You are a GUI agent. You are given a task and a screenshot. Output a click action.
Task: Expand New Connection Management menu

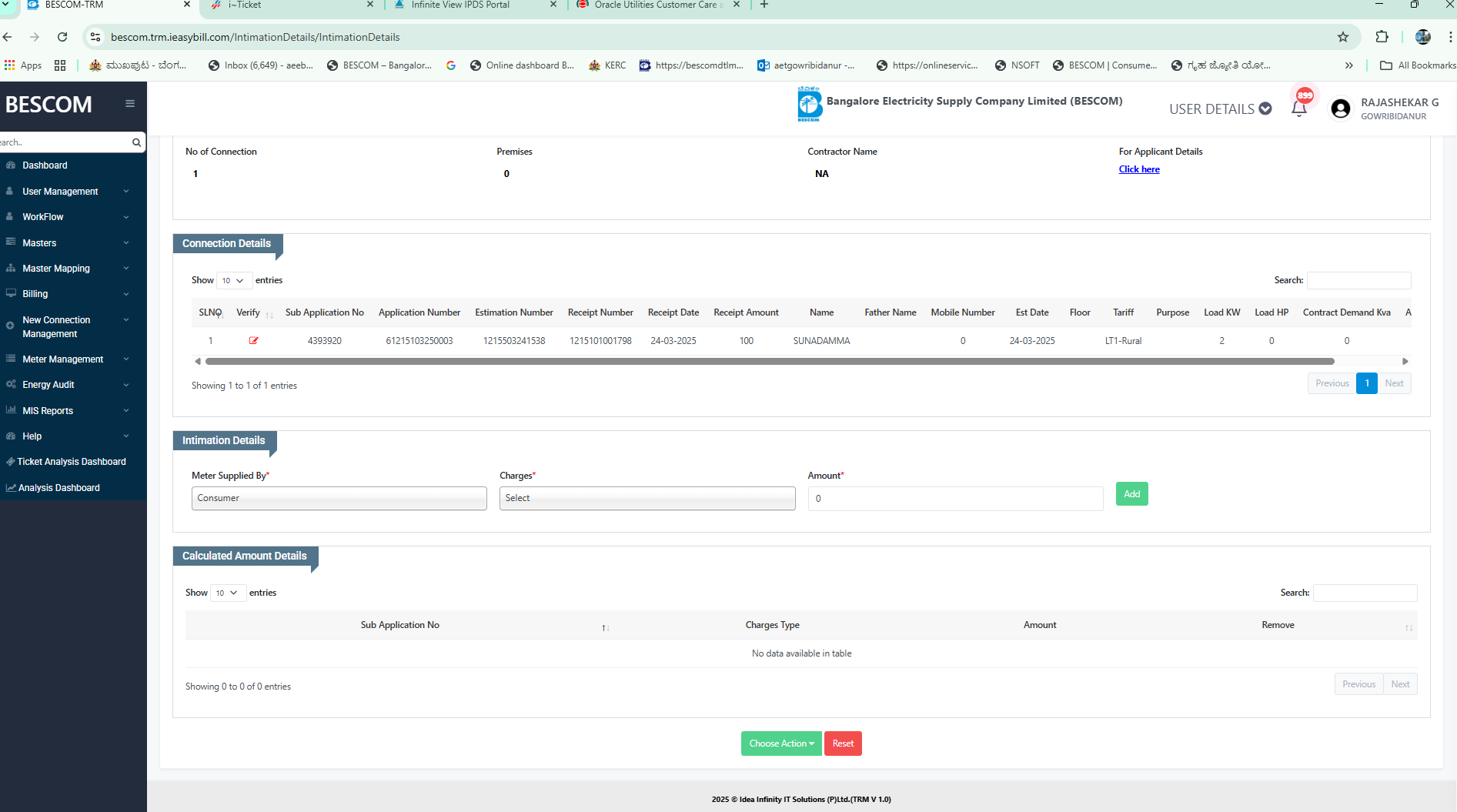(x=73, y=326)
